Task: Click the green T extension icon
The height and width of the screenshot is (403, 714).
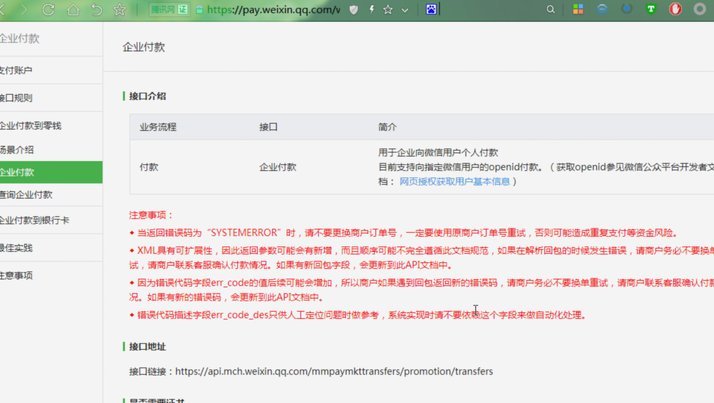Action: pos(651,9)
